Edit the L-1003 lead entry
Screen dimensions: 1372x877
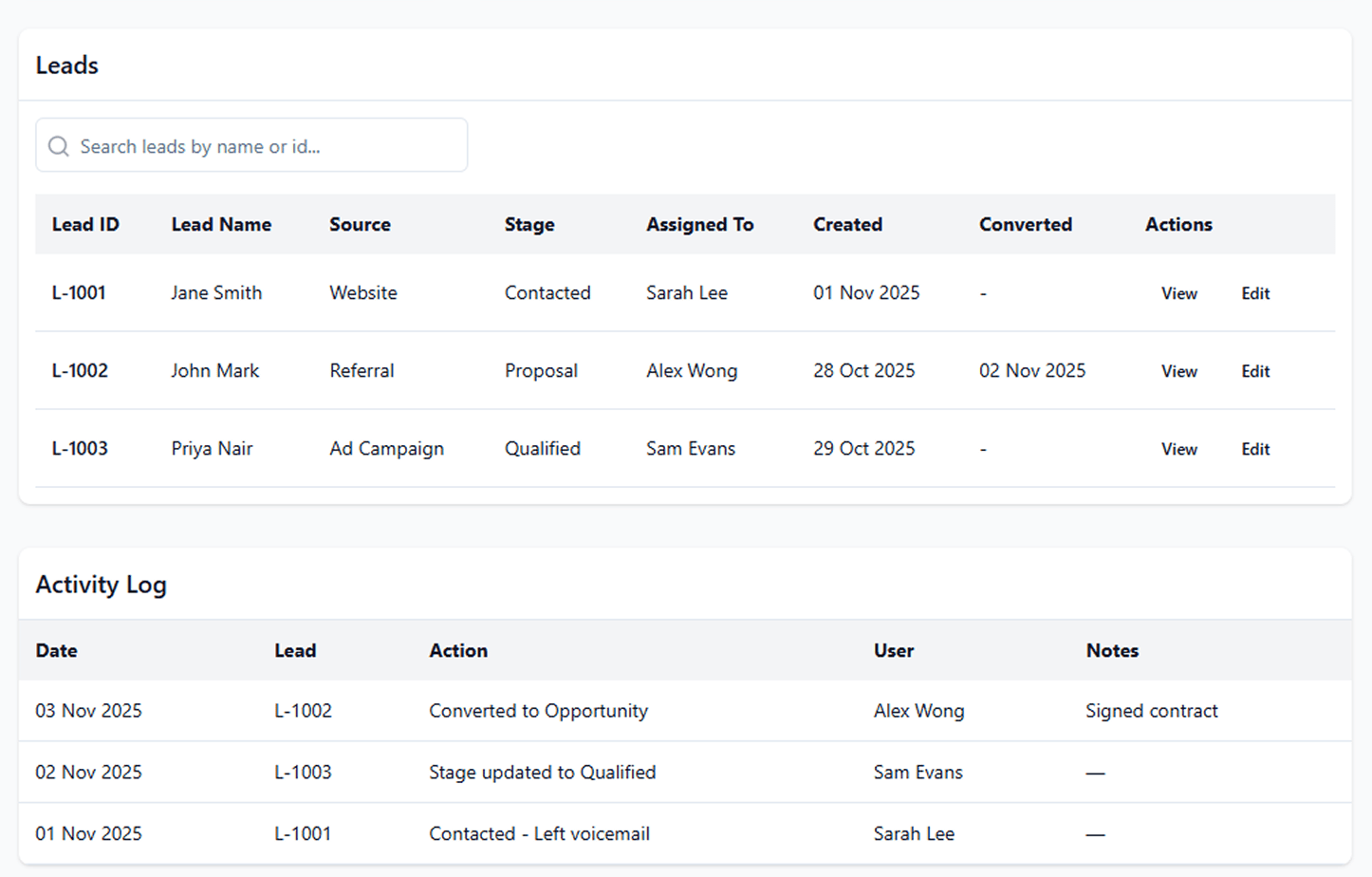[x=1254, y=449]
